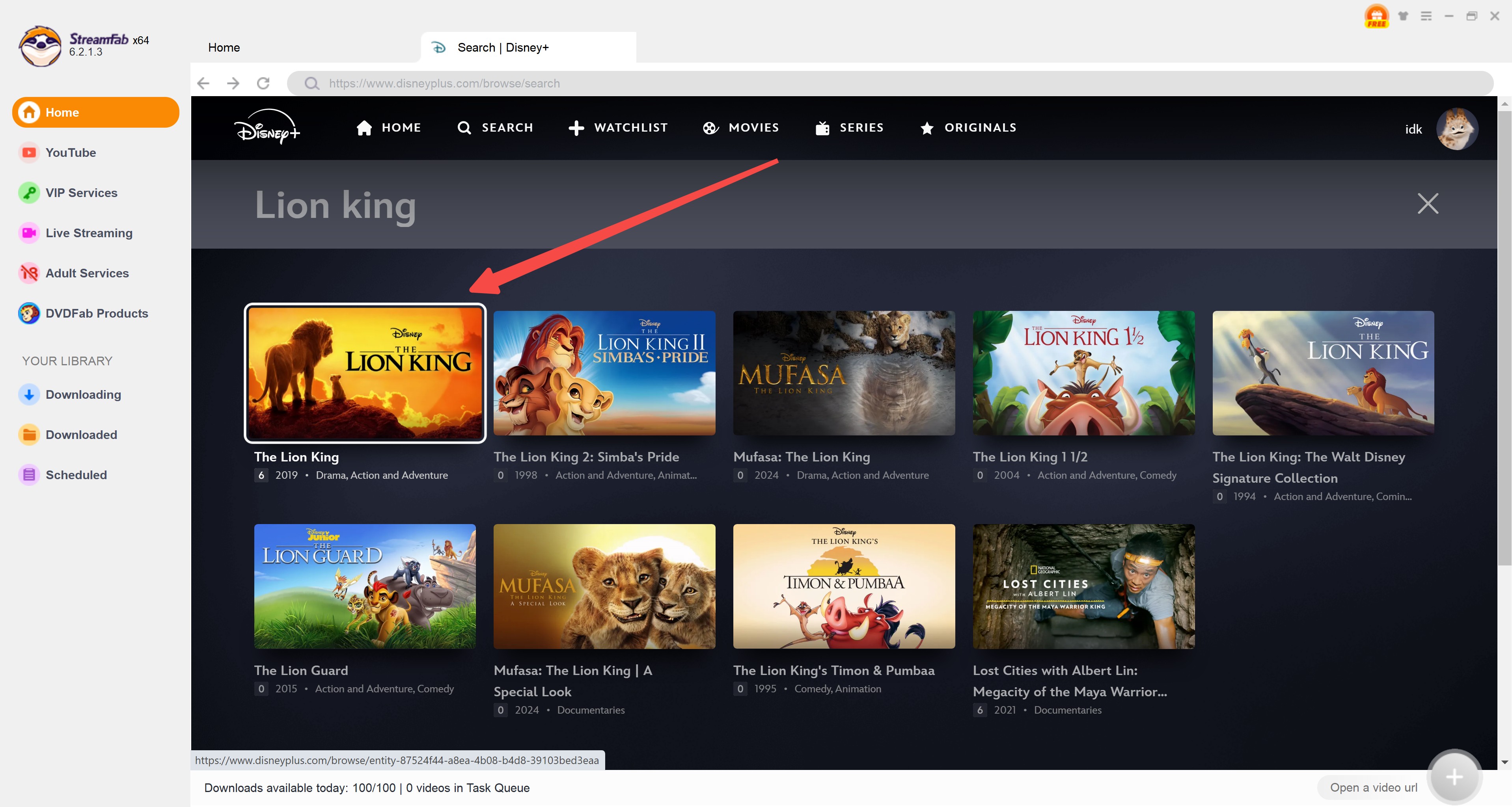Click the round plus button to add a URL

(1454, 777)
